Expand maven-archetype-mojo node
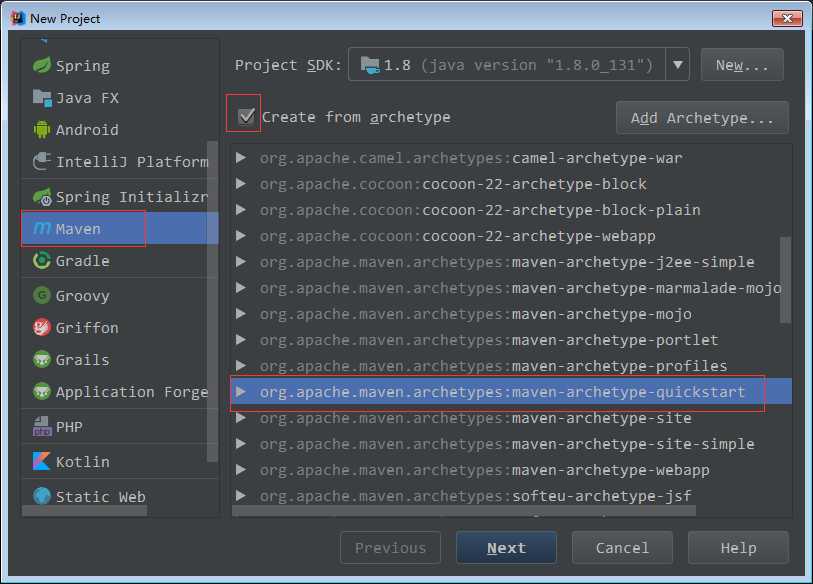This screenshot has width=813, height=584. point(241,313)
